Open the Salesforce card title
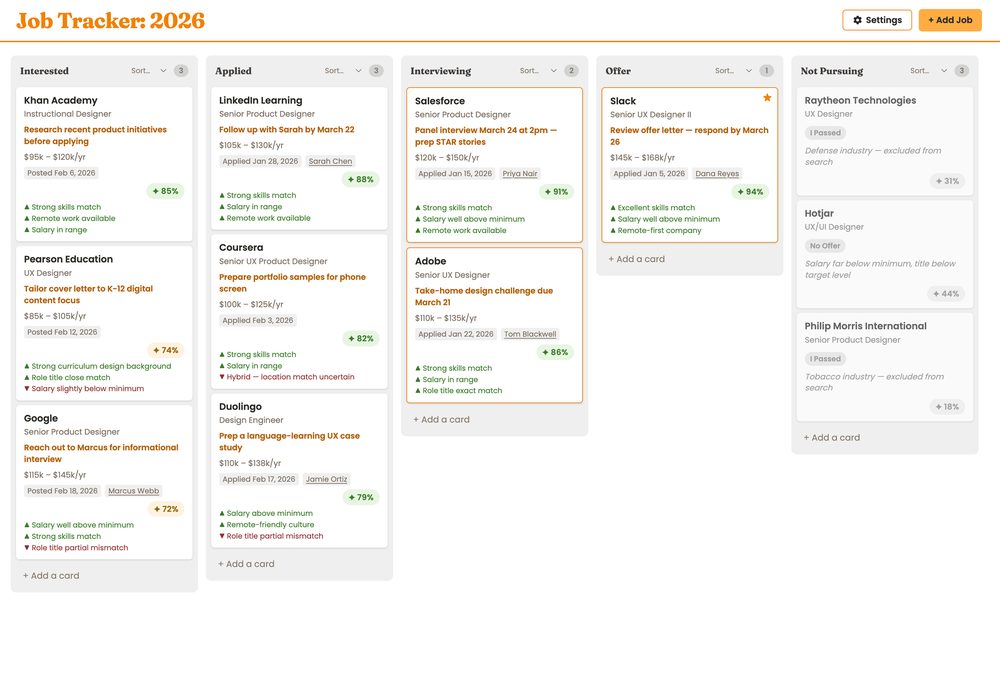 (440, 101)
